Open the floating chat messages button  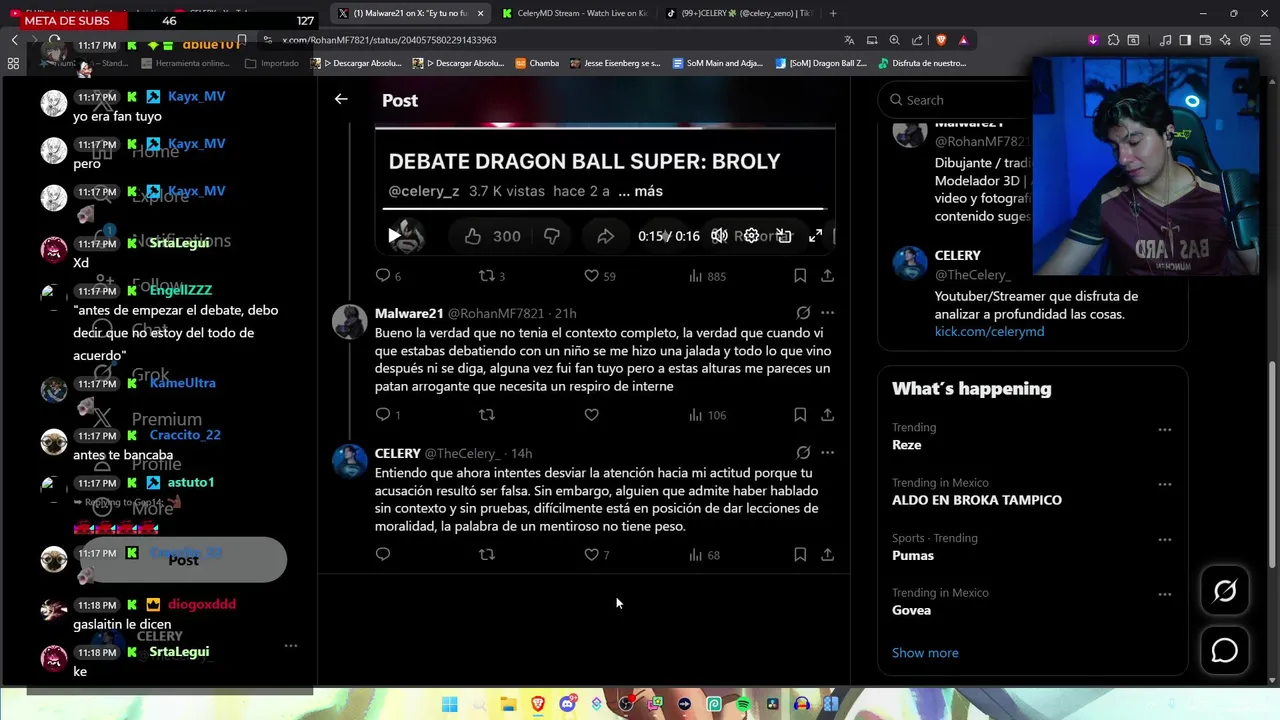[x=1225, y=651]
